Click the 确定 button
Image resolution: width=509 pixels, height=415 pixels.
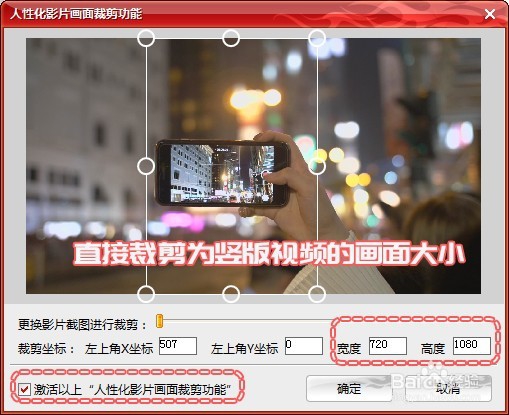tap(349, 388)
